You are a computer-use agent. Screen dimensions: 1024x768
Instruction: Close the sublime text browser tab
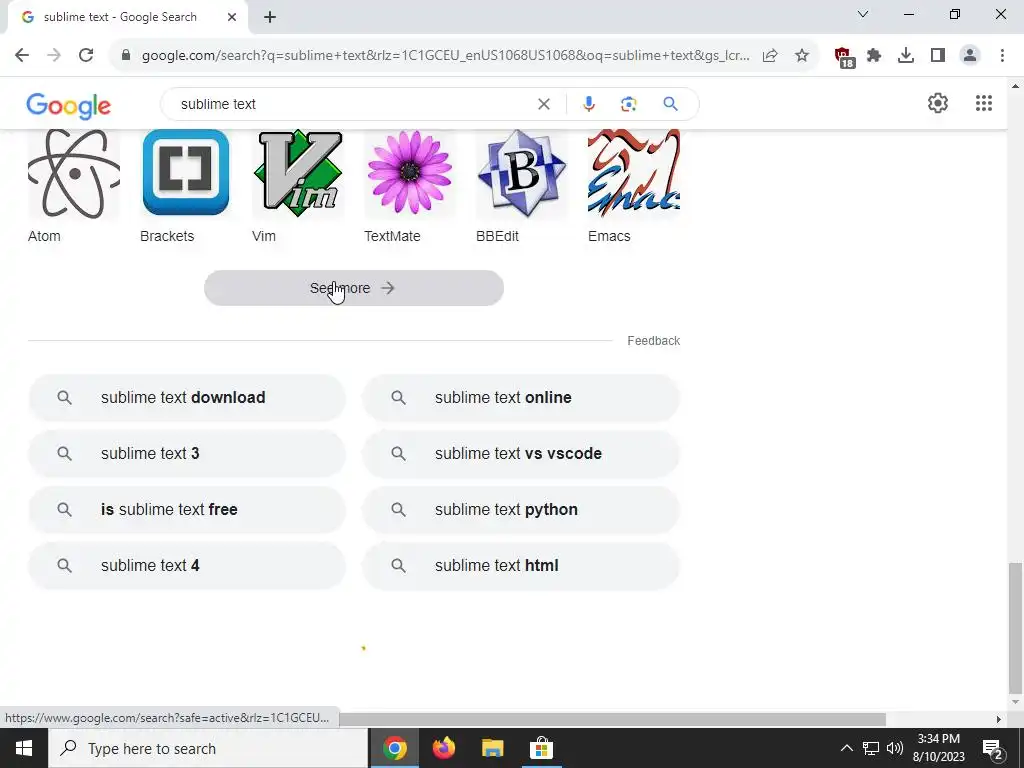coord(231,17)
